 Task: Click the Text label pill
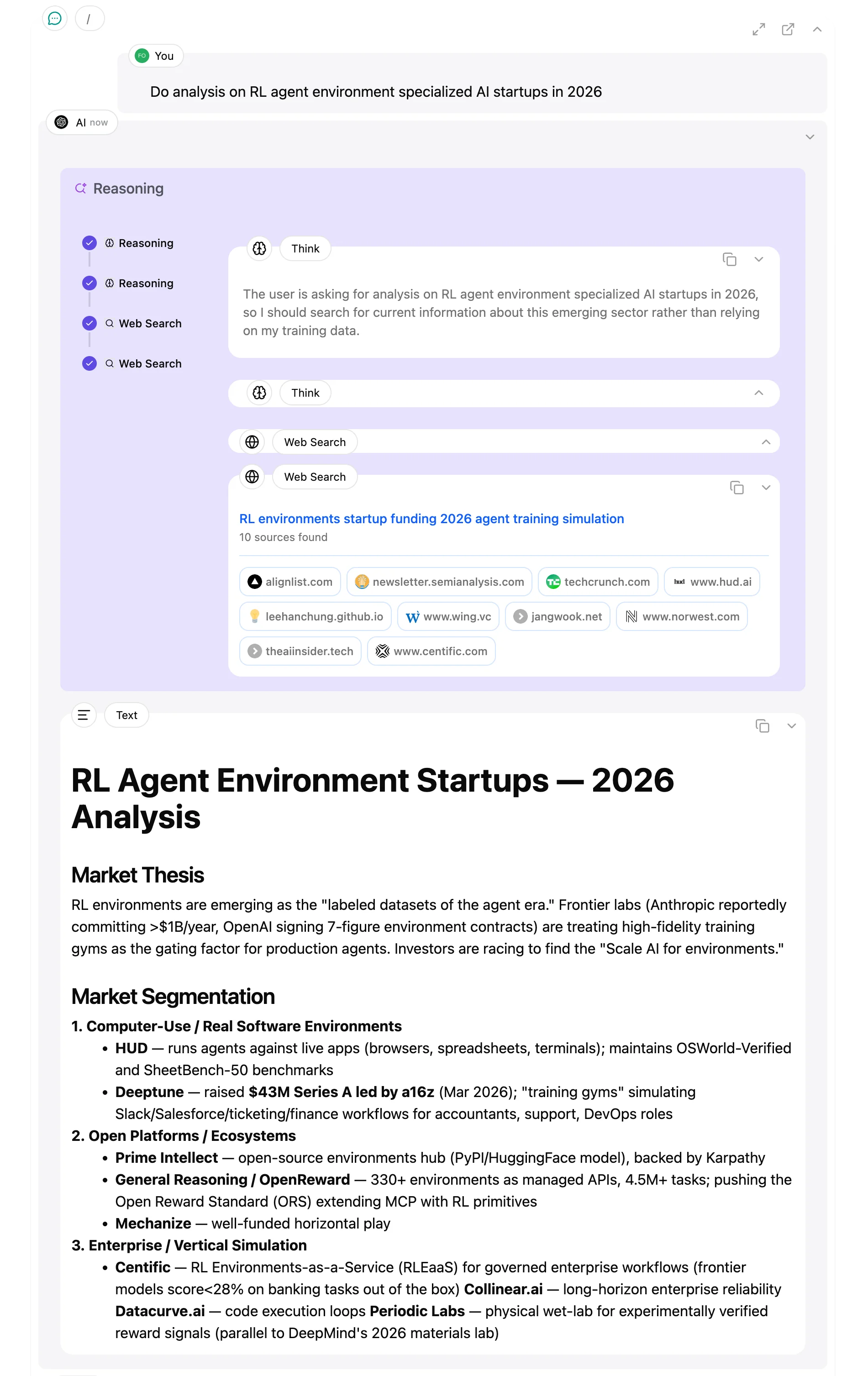(x=126, y=715)
